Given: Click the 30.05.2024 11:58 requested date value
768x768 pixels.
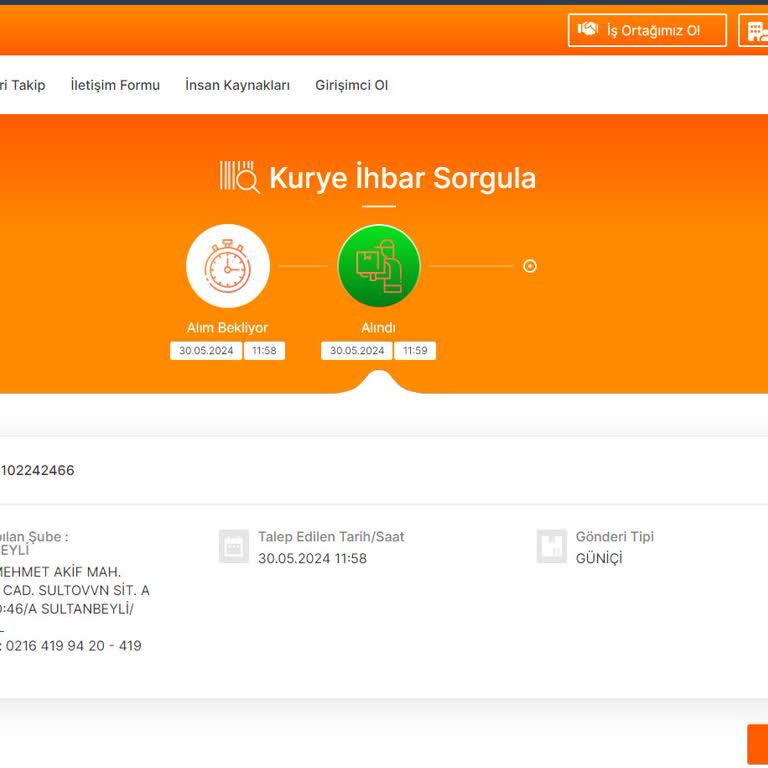Looking at the screenshot, I should click(x=312, y=558).
